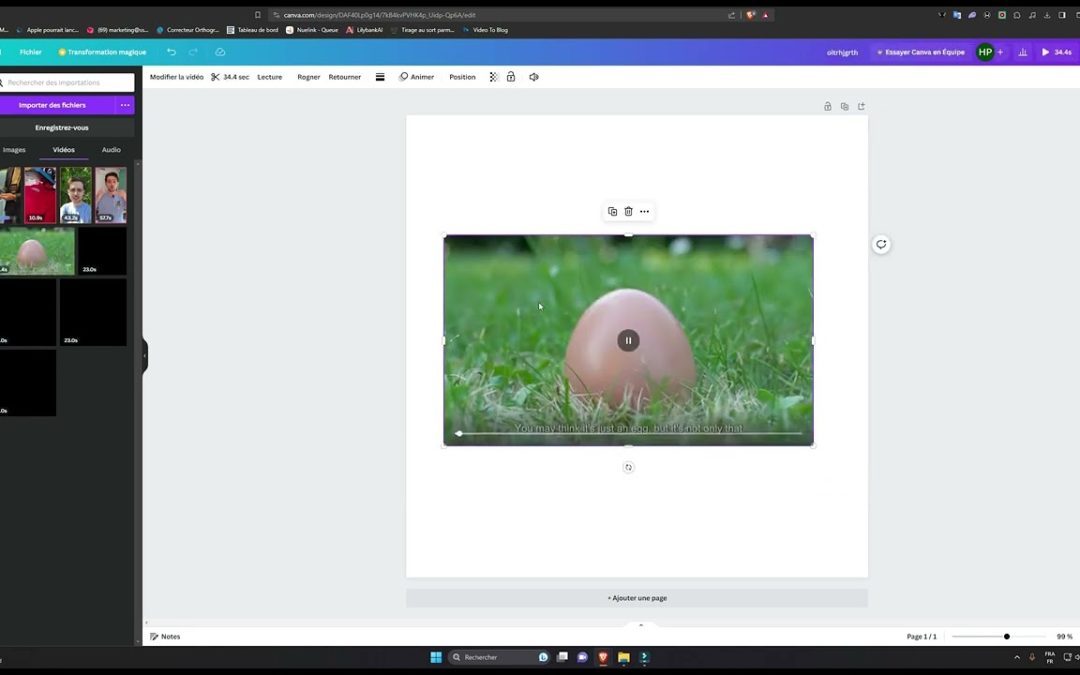Click the Rechercher taskbar search box
The width and height of the screenshot is (1080, 675).
[x=499, y=657]
